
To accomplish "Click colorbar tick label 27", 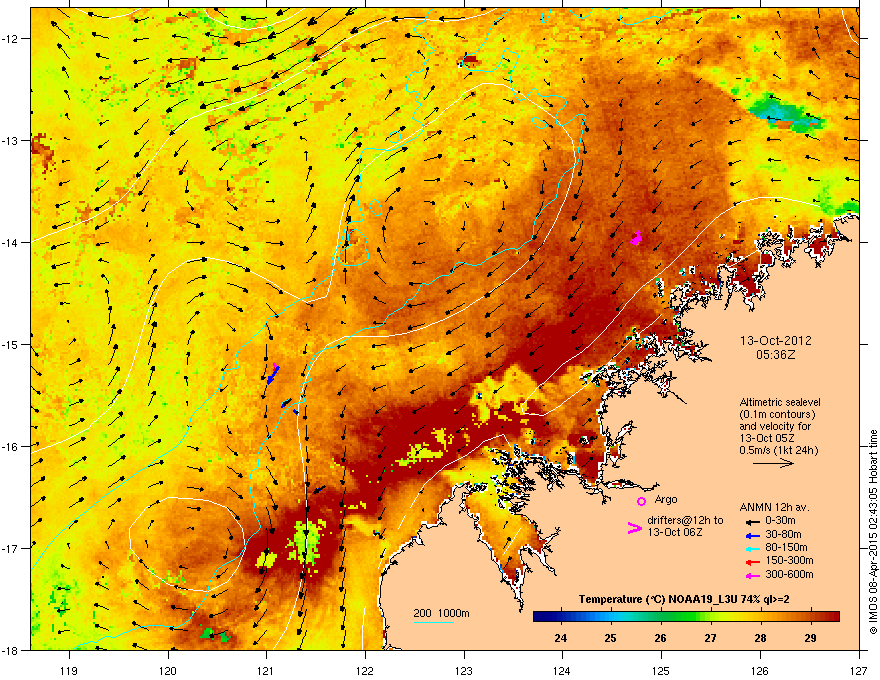I will click(x=711, y=638).
